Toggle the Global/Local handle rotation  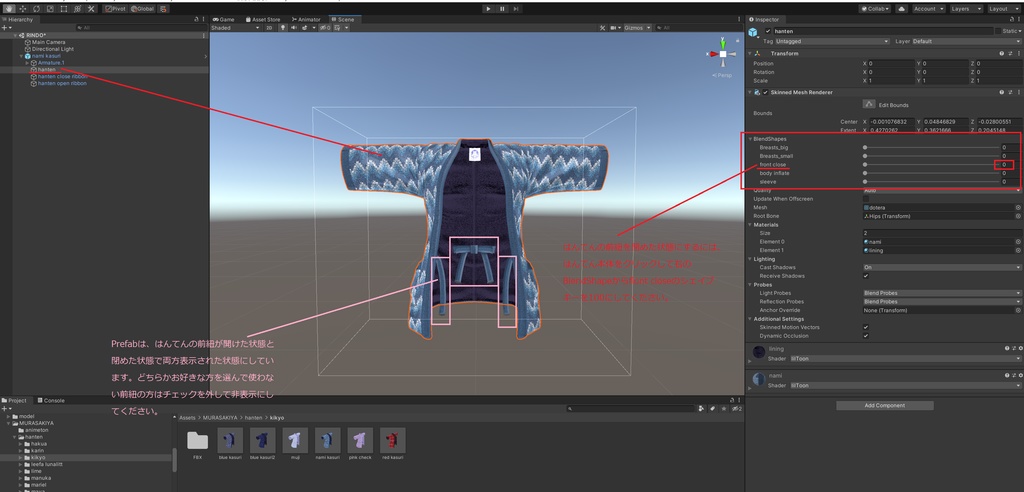143,9
